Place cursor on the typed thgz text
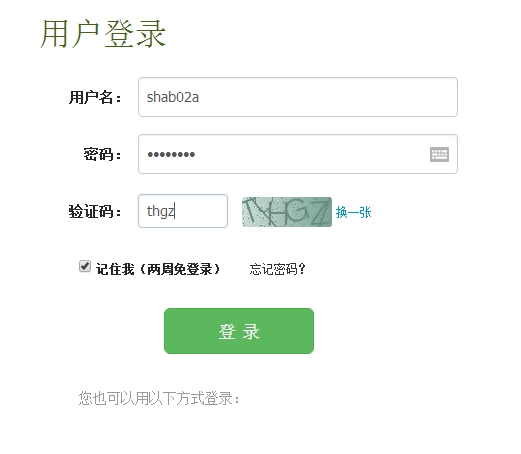 [x=161, y=211]
